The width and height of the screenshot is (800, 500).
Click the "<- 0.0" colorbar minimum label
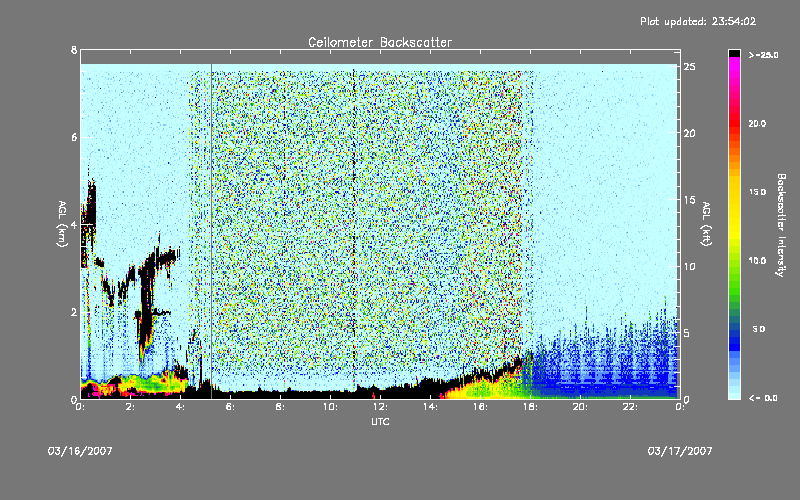763,398
